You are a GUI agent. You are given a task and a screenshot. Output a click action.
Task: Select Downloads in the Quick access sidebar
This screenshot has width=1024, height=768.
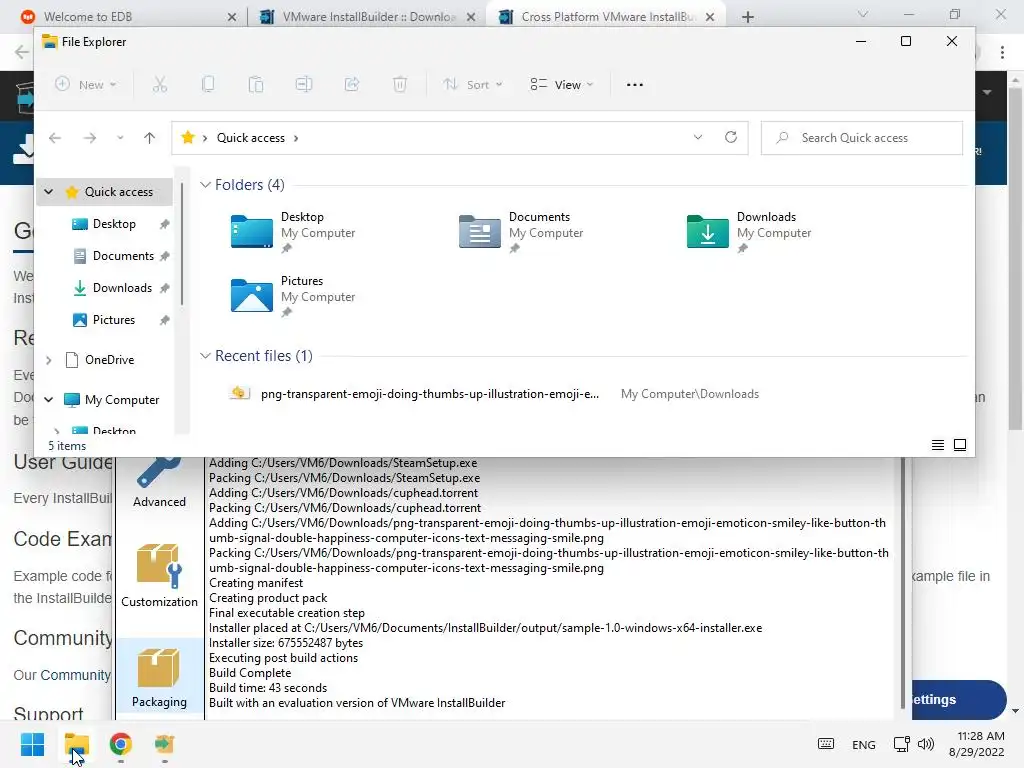pos(121,288)
